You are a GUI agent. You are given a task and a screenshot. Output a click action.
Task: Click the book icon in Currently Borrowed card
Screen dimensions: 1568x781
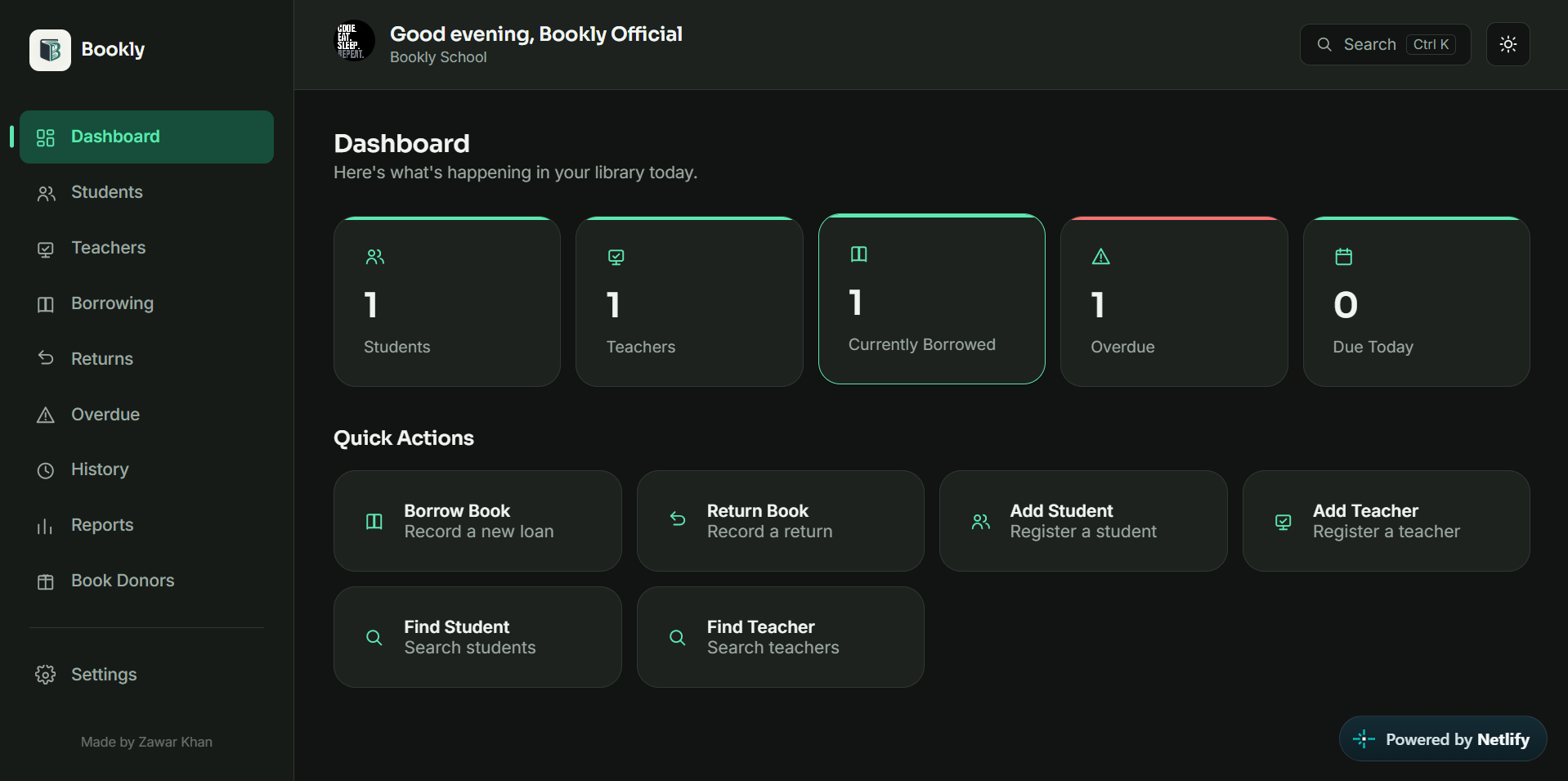pyautogui.click(x=859, y=254)
